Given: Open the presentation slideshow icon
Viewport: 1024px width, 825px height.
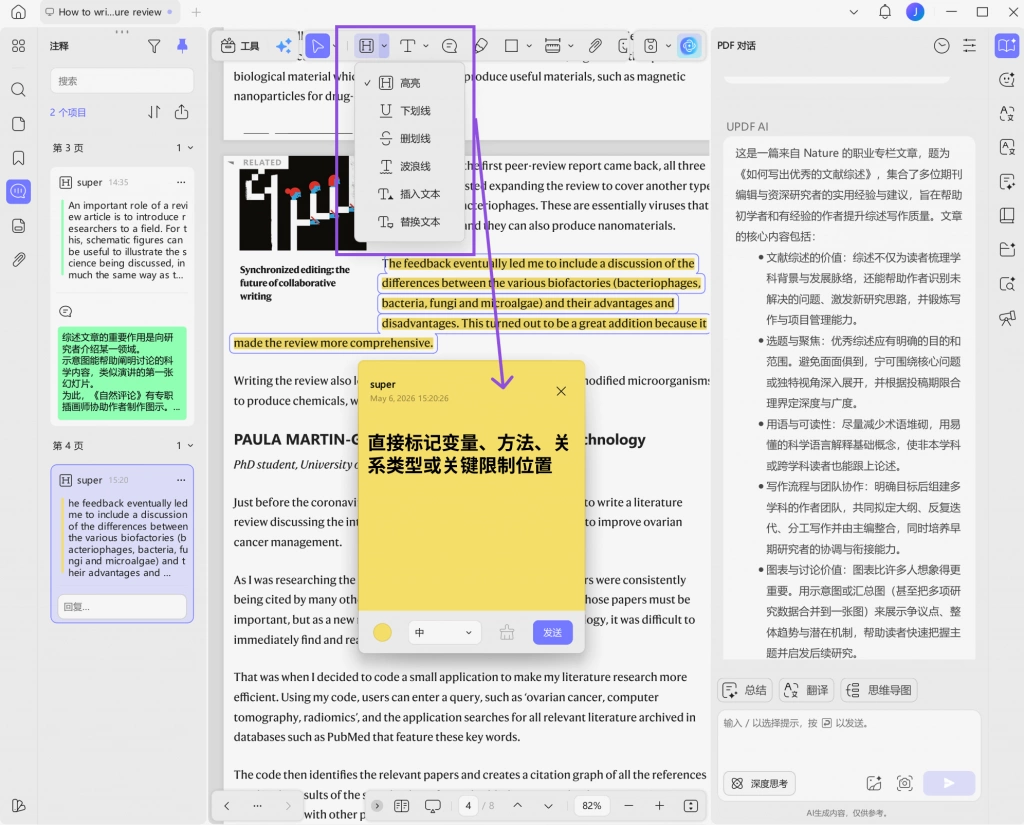Looking at the screenshot, I should 432,805.
